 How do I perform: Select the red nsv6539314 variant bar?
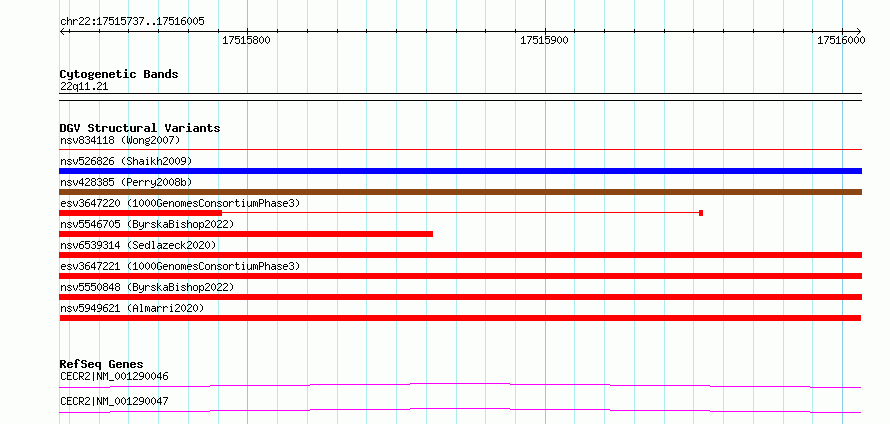coord(460,255)
